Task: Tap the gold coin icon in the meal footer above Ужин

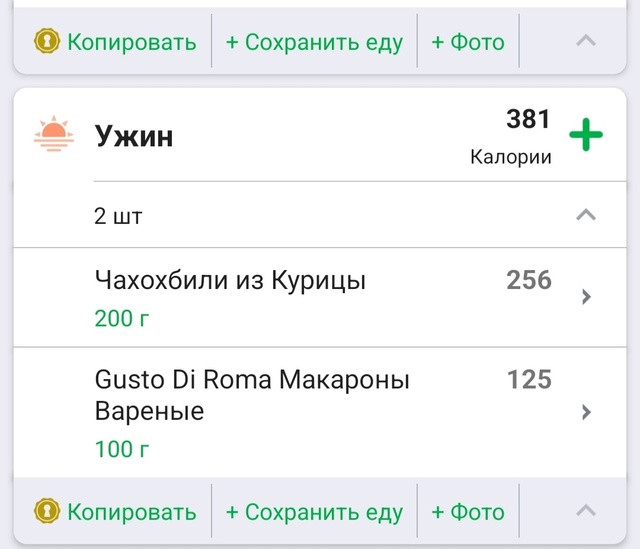Action: 46,42
